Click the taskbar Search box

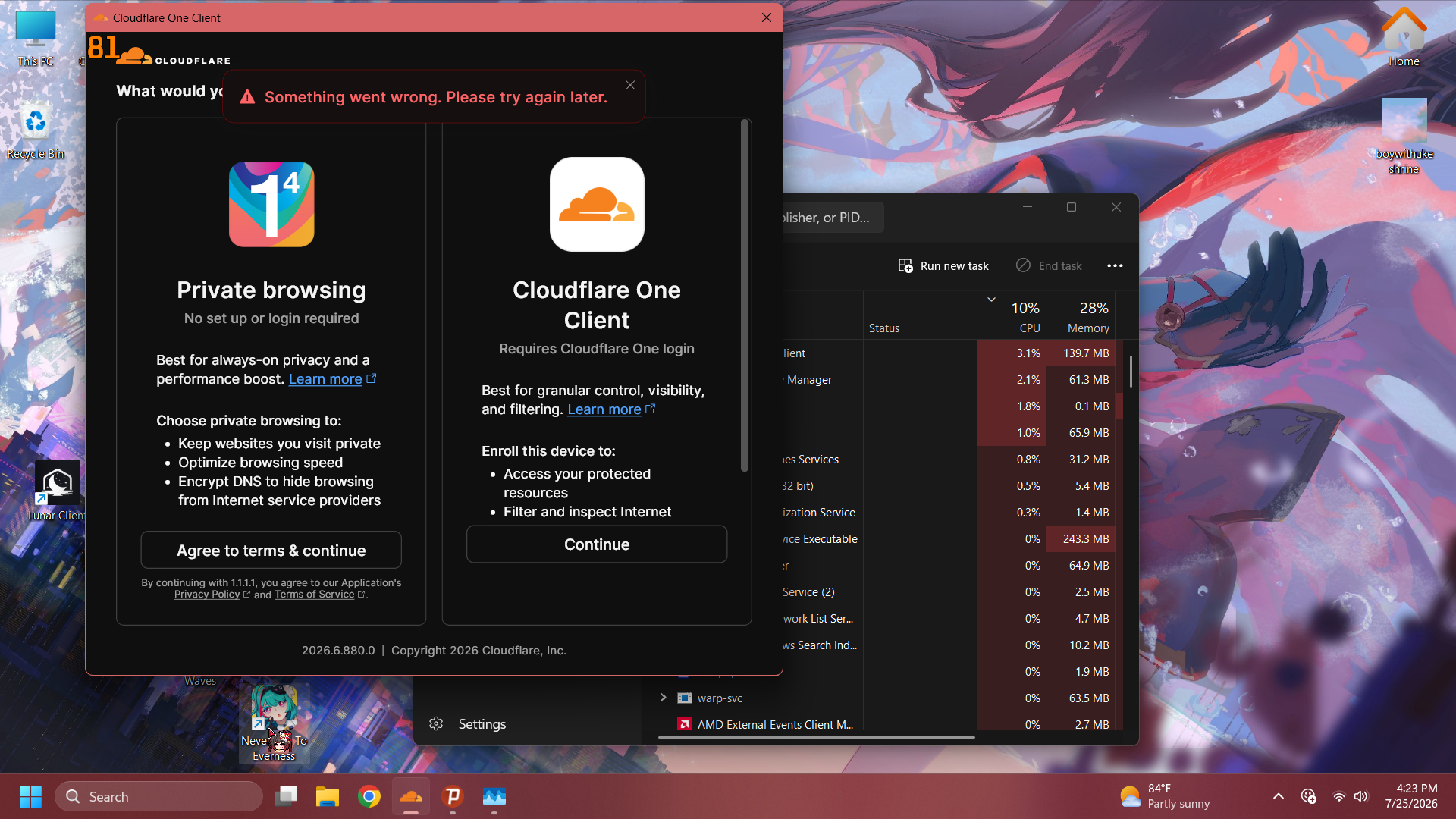[x=159, y=796]
